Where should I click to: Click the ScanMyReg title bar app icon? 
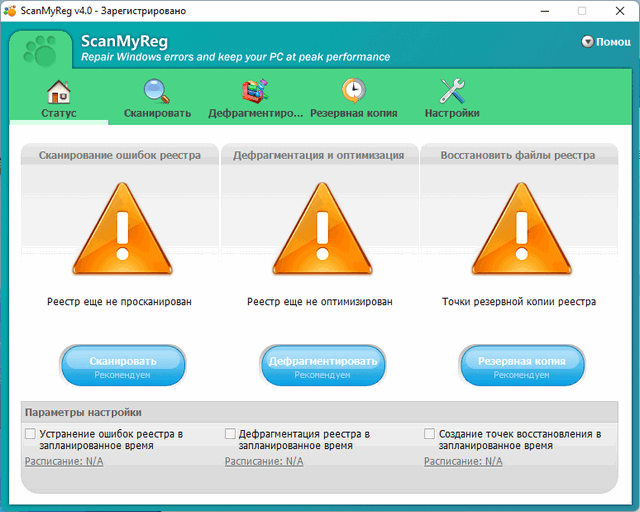point(10,11)
